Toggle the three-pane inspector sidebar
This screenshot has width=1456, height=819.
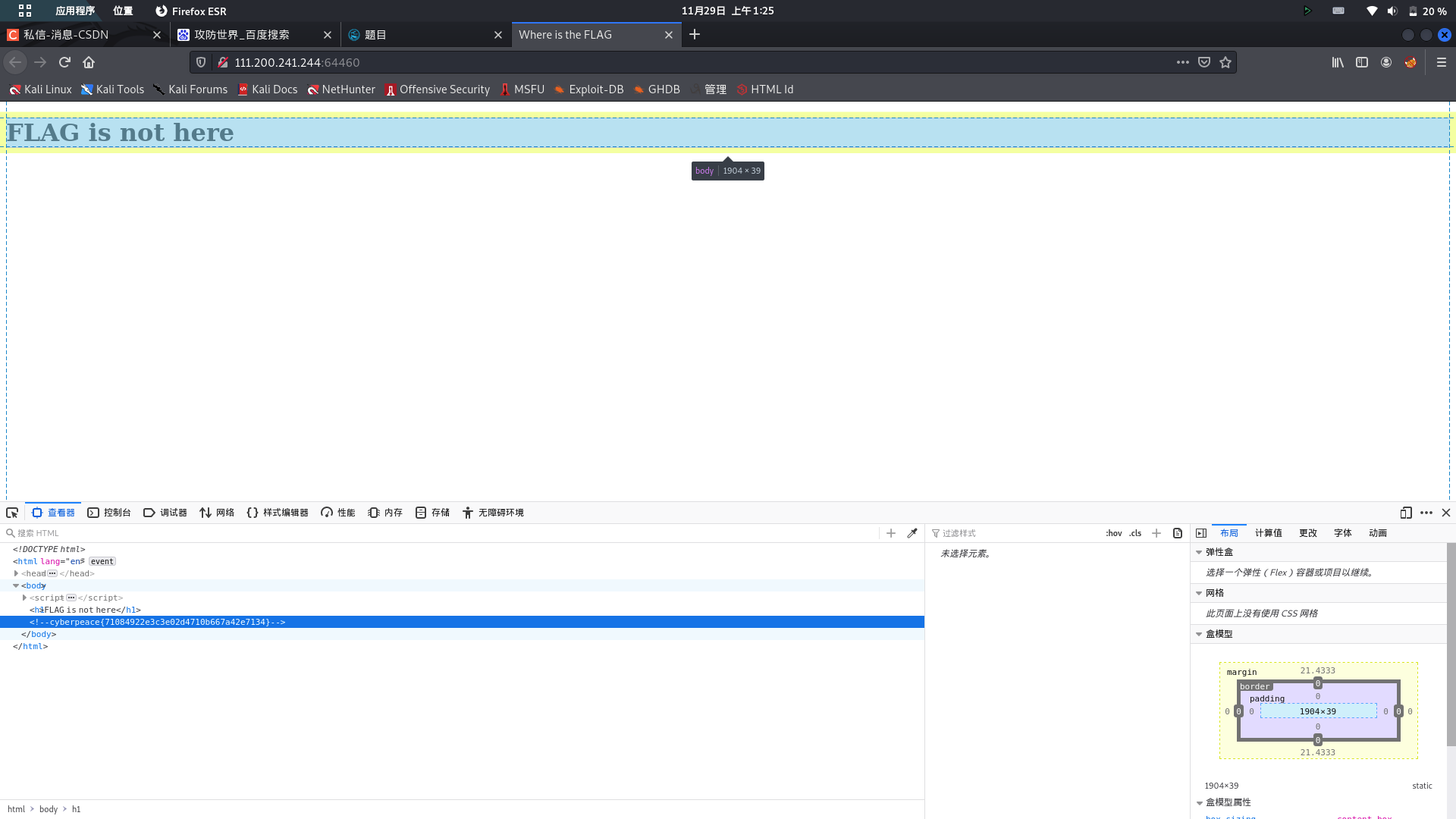[x=1201, y=533]
